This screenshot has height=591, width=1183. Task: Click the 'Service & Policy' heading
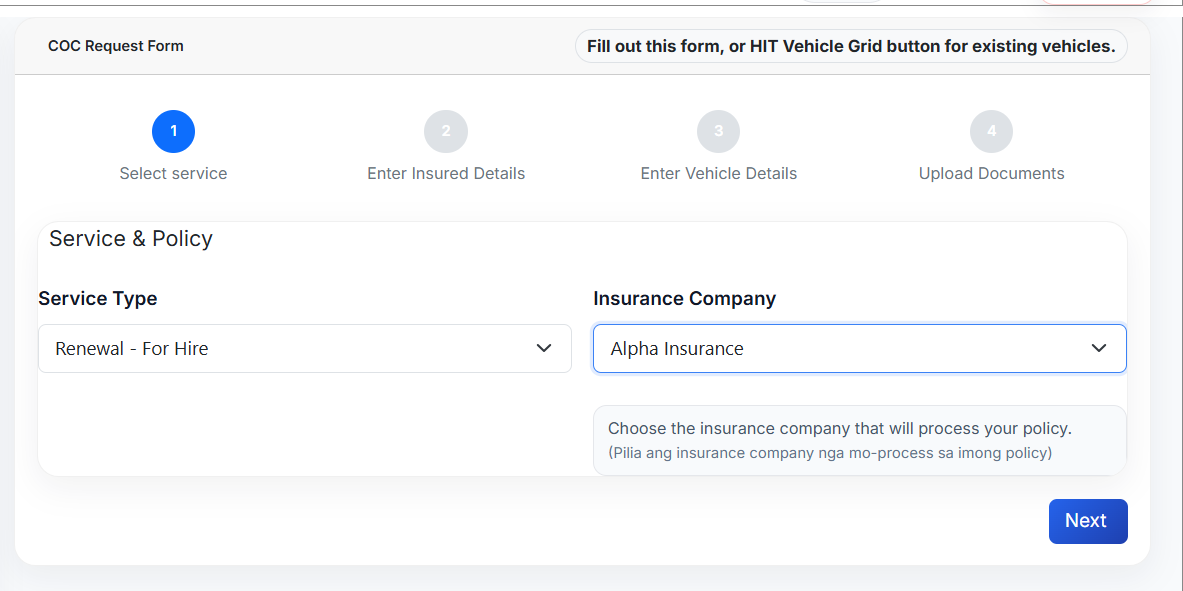[131, 239]
